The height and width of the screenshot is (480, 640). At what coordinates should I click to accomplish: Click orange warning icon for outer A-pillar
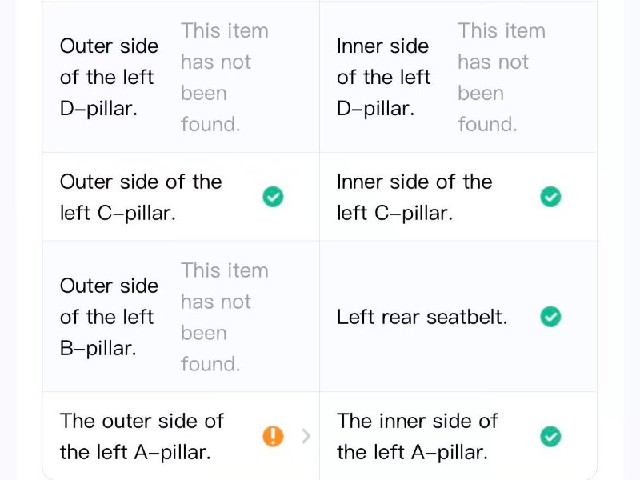[273, 436]
